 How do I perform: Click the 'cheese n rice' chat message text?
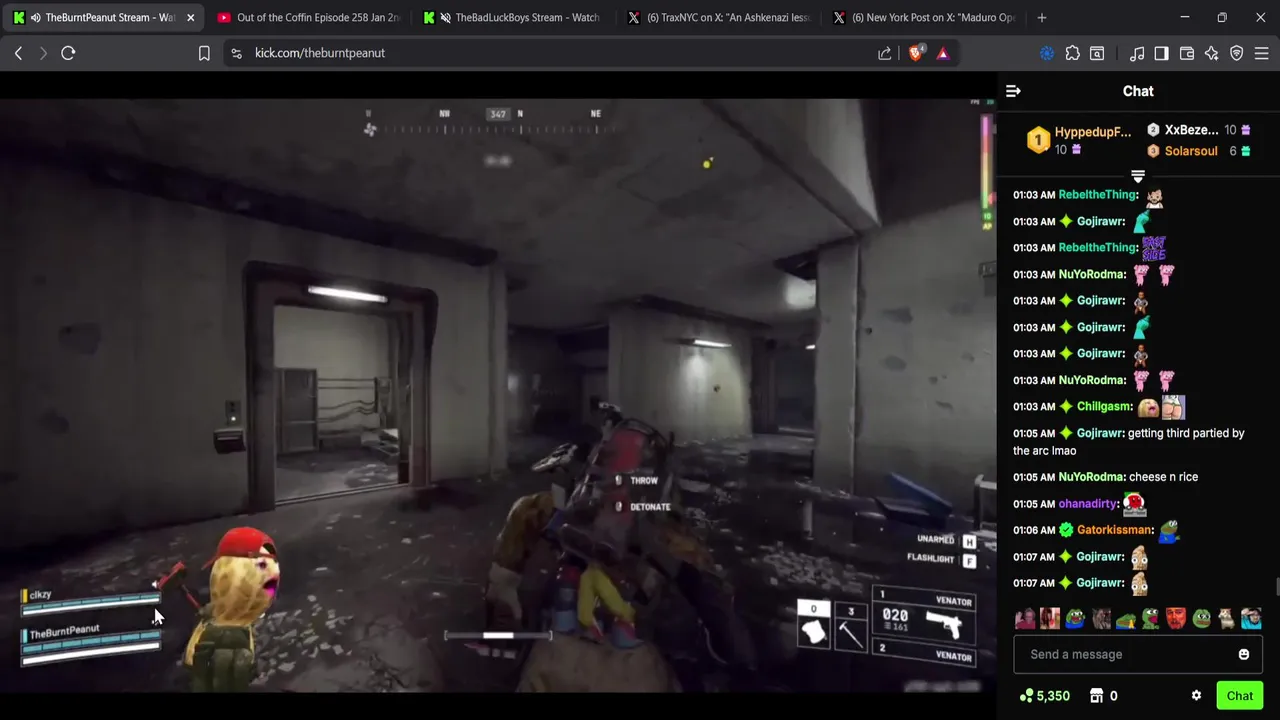[x=1163, y=477]
